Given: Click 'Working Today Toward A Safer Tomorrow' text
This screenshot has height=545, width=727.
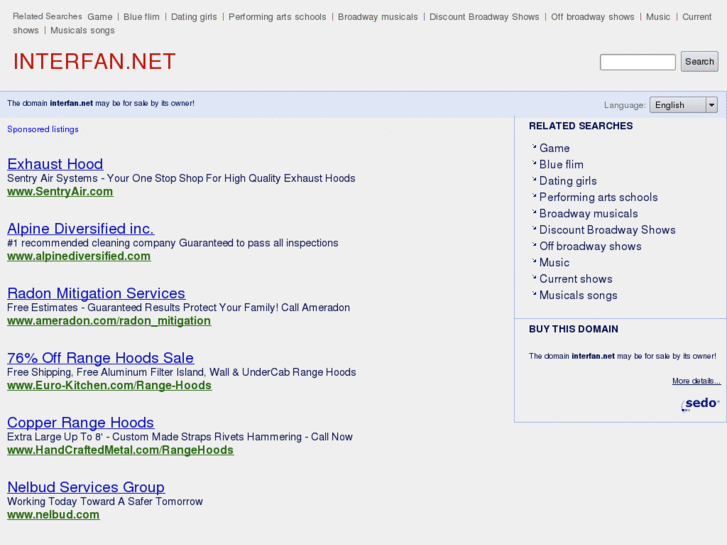Looking at the screenshot, I should click(105, 501).
